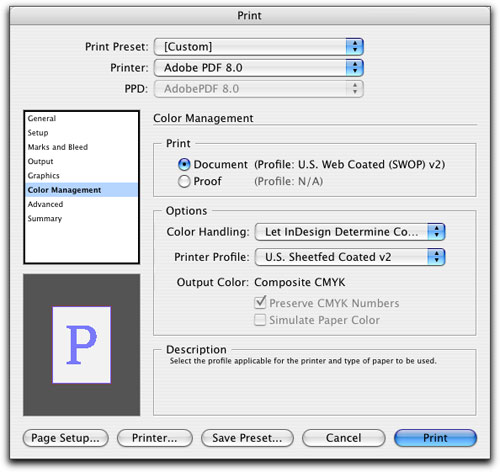This screenshot has height=472, width=500.
Task: Click the Save Preset... button
Action: click(x=247, y=438)
